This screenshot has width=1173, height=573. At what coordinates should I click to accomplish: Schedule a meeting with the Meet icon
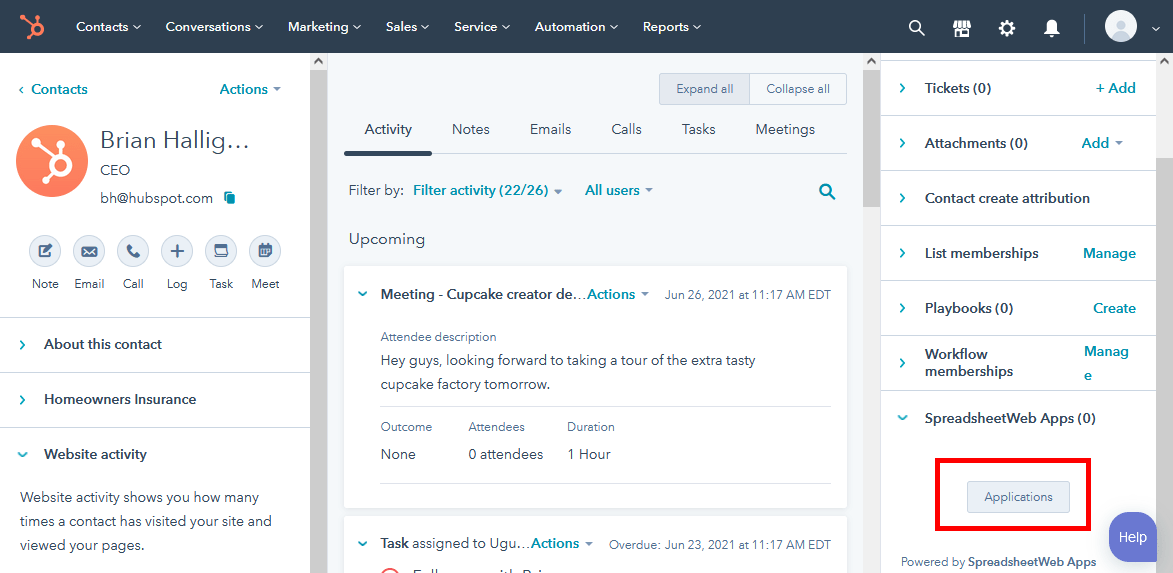(265, 251)
